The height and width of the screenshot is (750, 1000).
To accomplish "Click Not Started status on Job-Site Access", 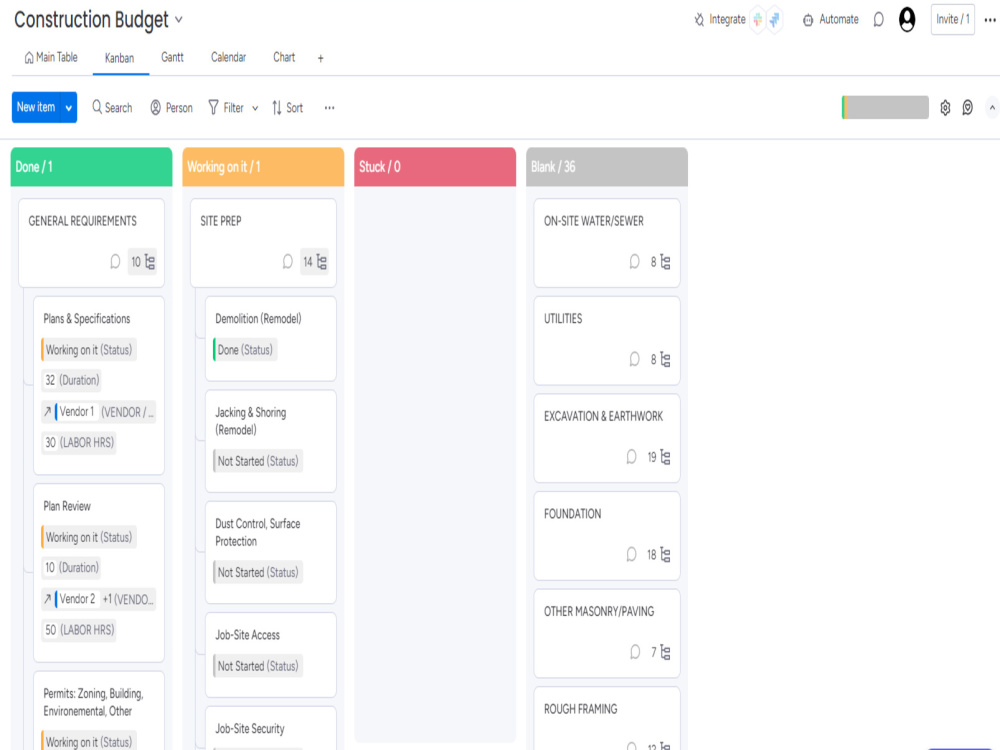I will 258,666.
